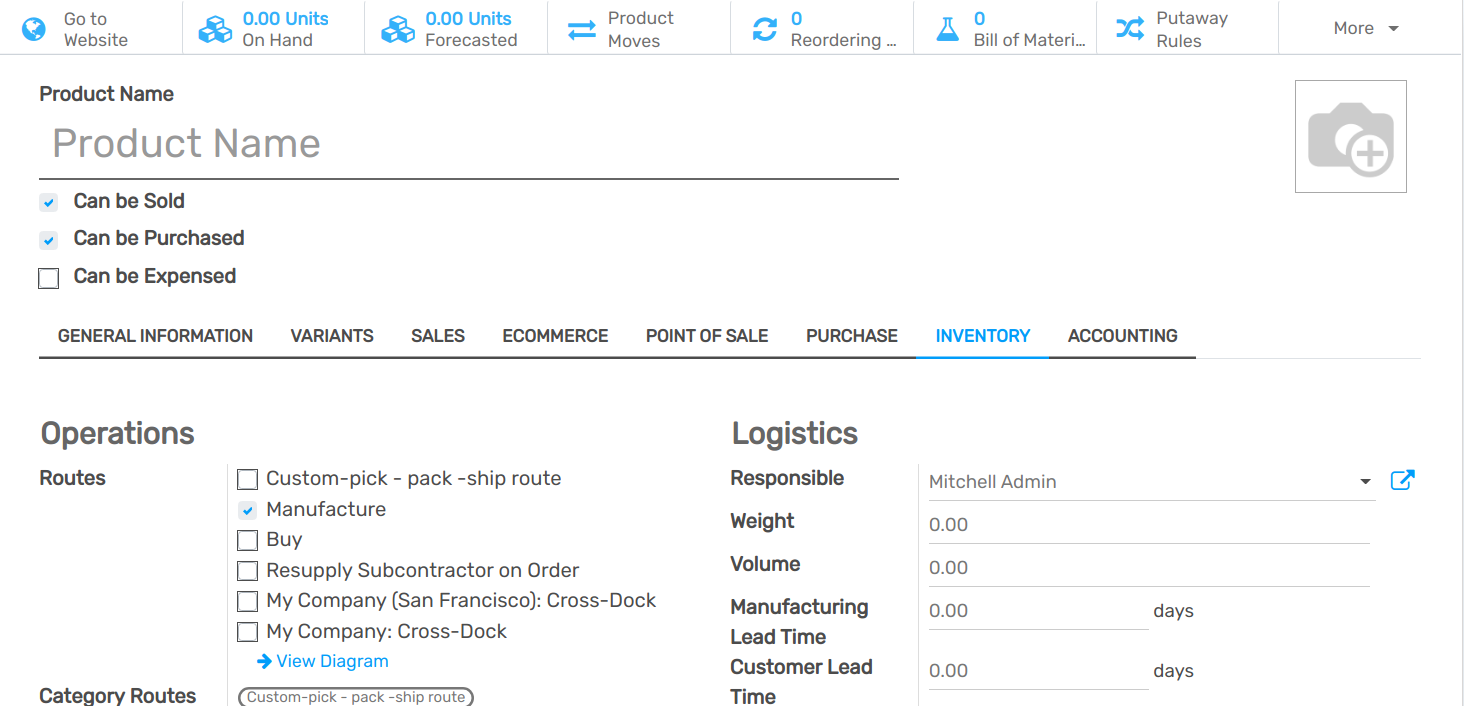Open Bill of Materials flask icon
The width and height of the screenshot is (1464, 706).
pyautogui.click(x=947, y=29)
